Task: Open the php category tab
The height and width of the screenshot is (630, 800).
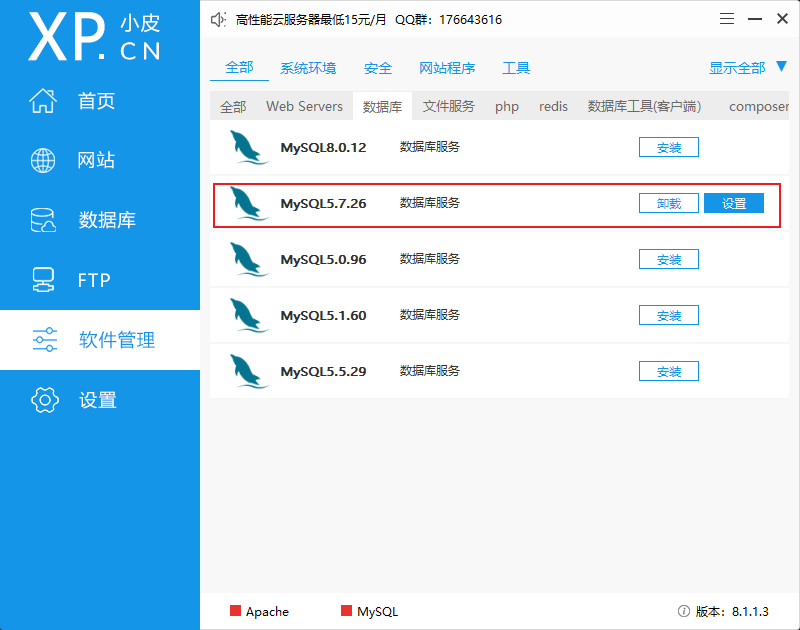Action: pos(507,106)
